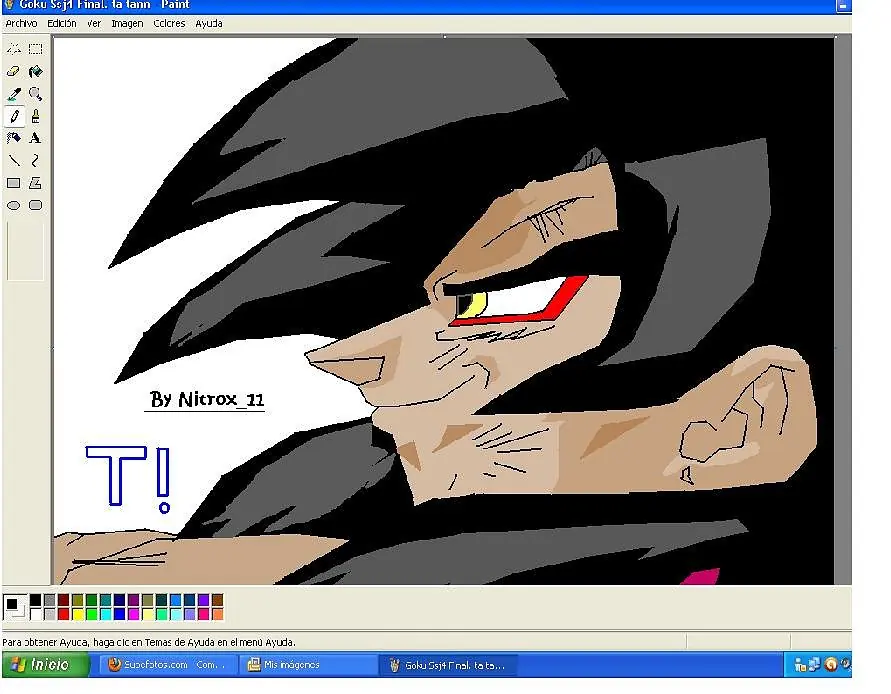Image resolution: width=891 pixels, height=694 pixels.
Task: Choose the Eraser tool
Action: [14, 72]
